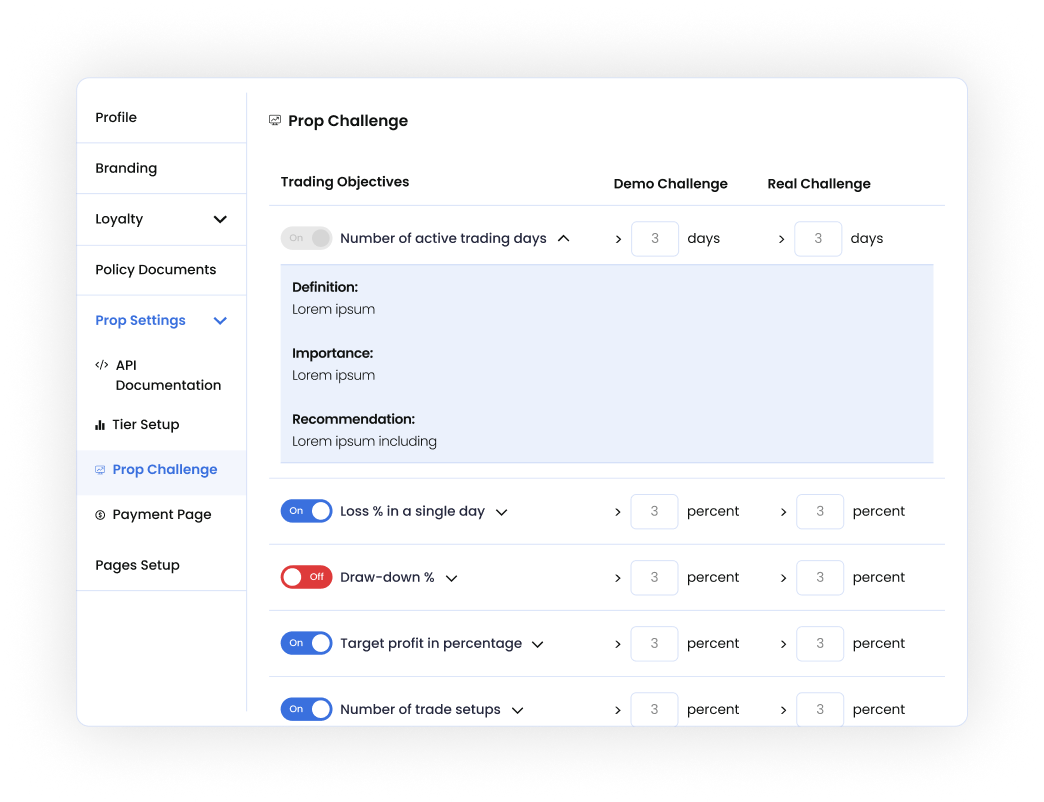
Task: Open the Branding page
Action: [126, 168]
